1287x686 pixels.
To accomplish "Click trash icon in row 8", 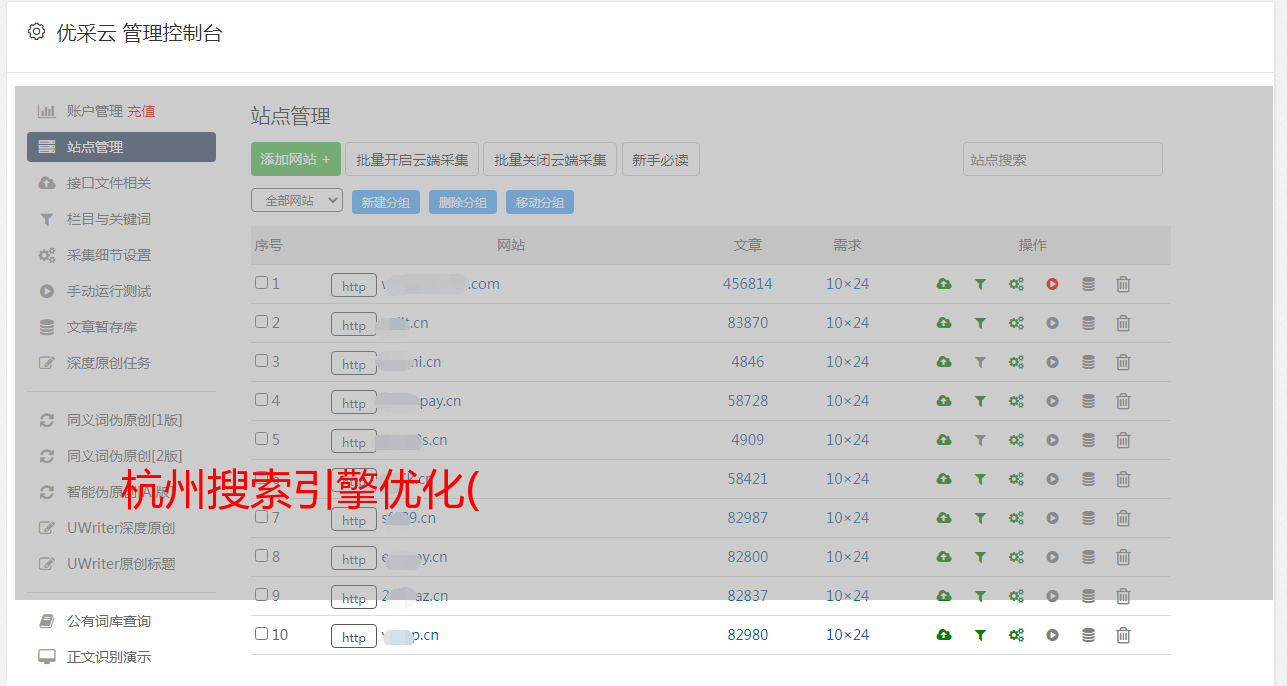I will [x=1123, y=557].
